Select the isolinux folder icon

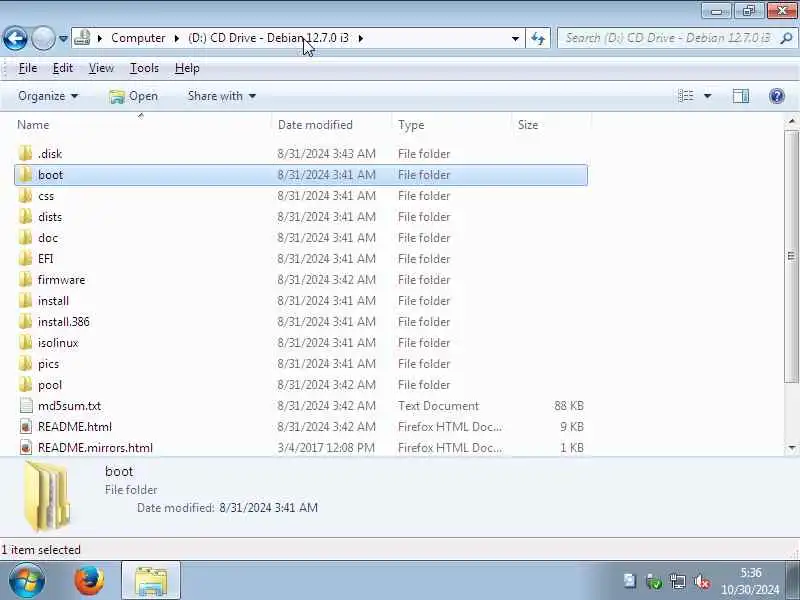point(25,343)
